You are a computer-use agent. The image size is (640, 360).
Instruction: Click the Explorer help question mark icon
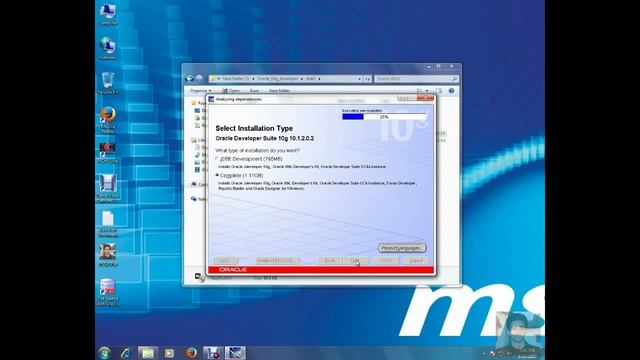point(451,91)
